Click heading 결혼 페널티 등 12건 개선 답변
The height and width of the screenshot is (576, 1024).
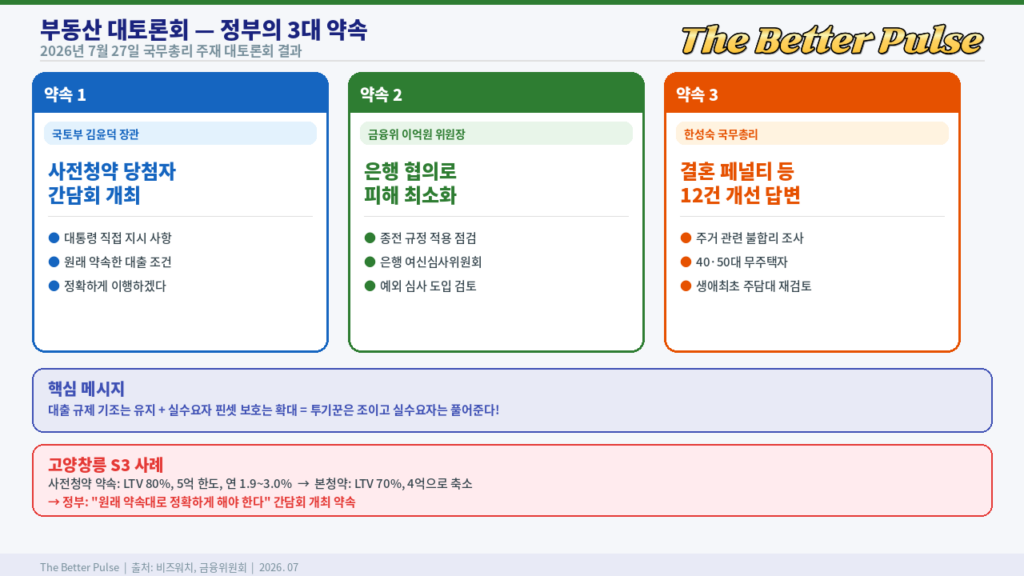click(740, 184)
